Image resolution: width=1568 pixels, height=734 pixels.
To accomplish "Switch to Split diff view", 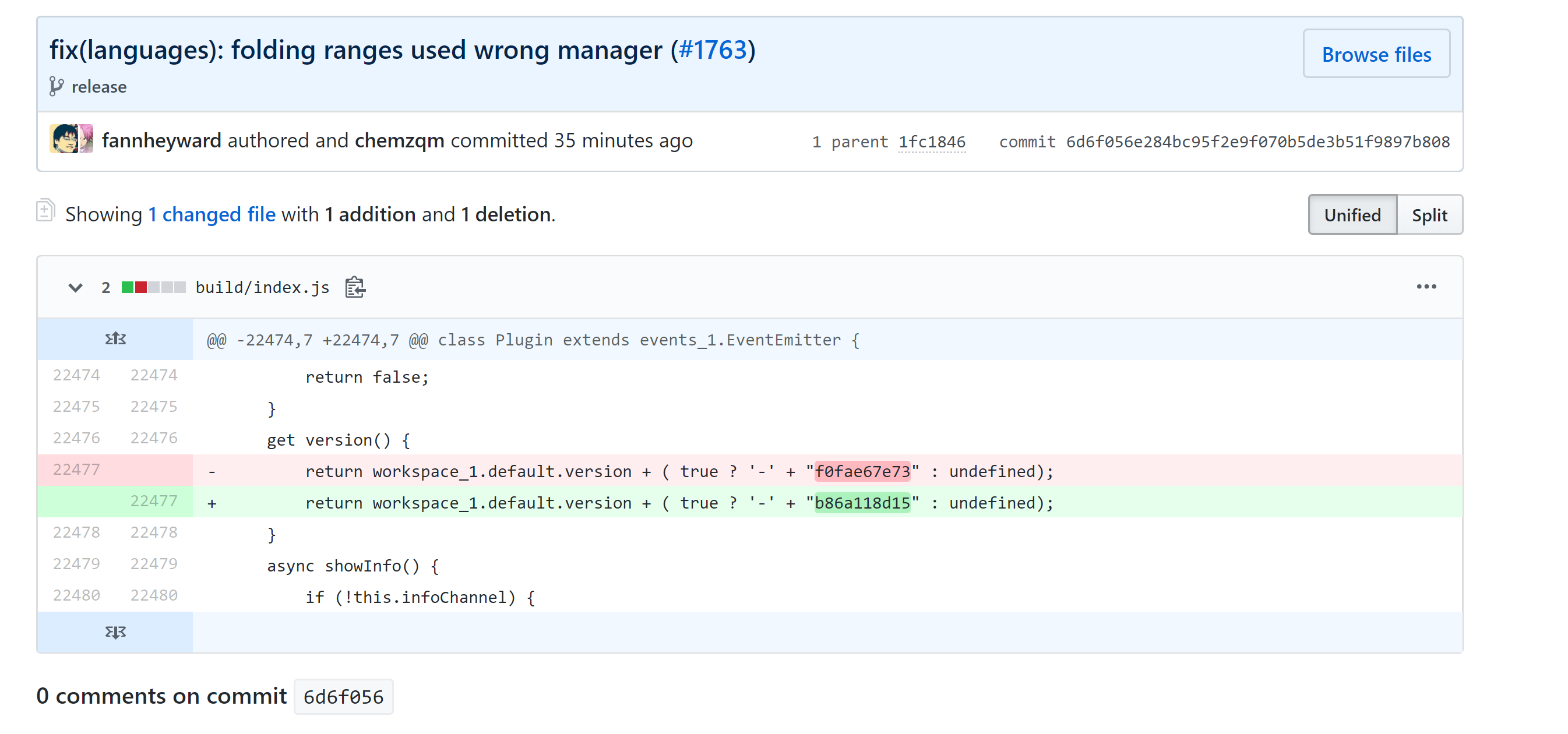I will click(x=1429, y=214).
